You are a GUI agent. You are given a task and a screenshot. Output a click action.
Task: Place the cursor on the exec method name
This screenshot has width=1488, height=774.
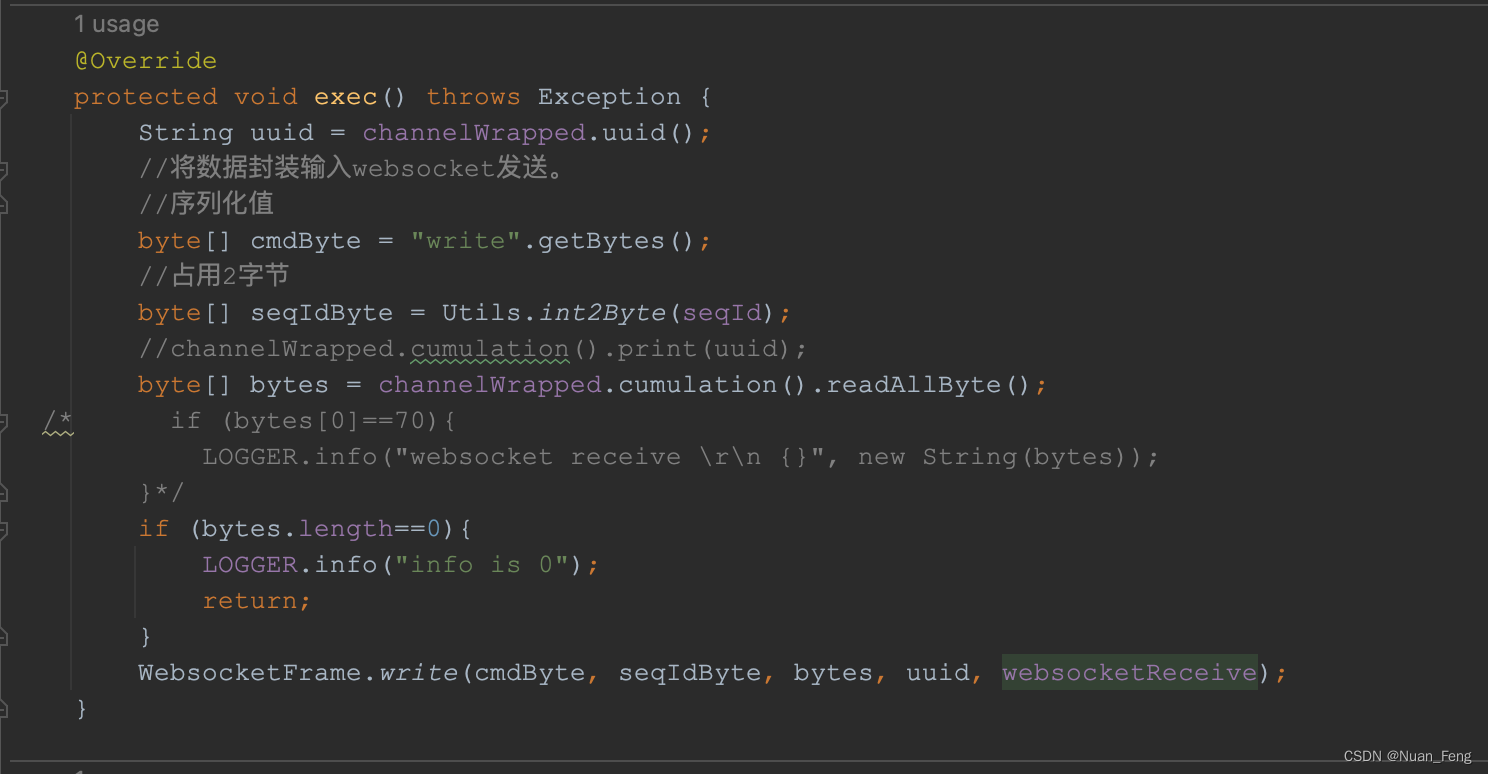346,97
